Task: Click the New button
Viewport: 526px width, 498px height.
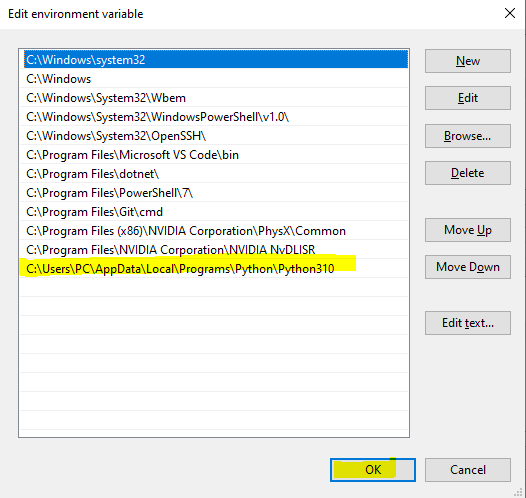Action: (x=468, y=61)
